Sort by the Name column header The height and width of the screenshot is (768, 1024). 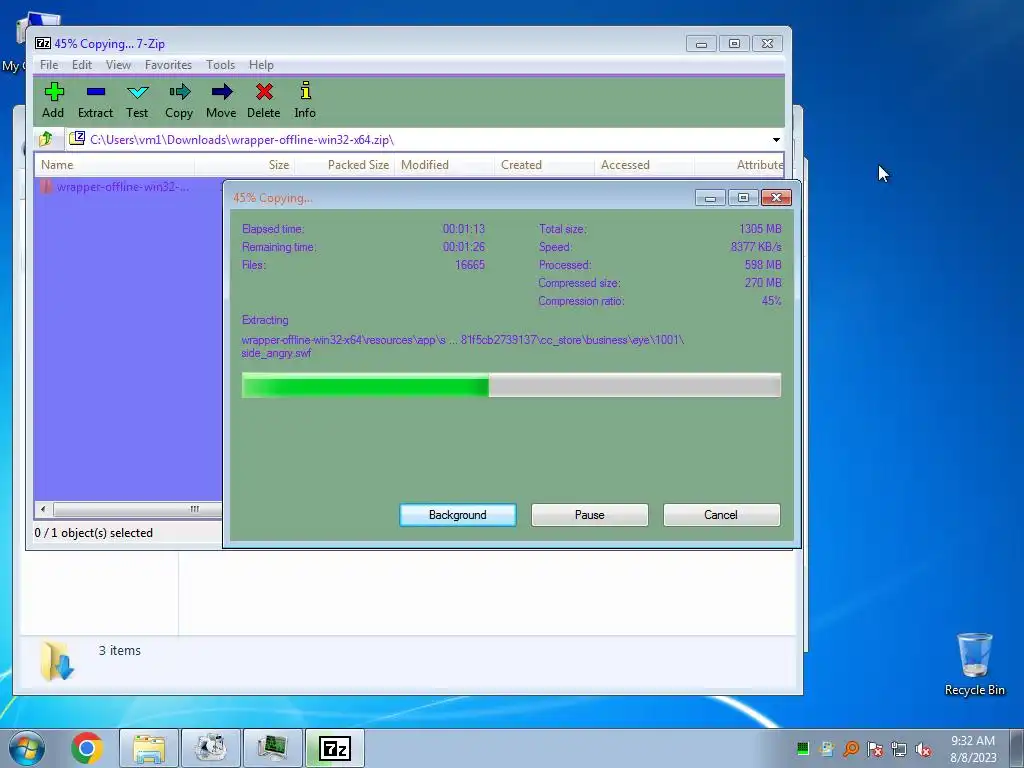[114, 165]
